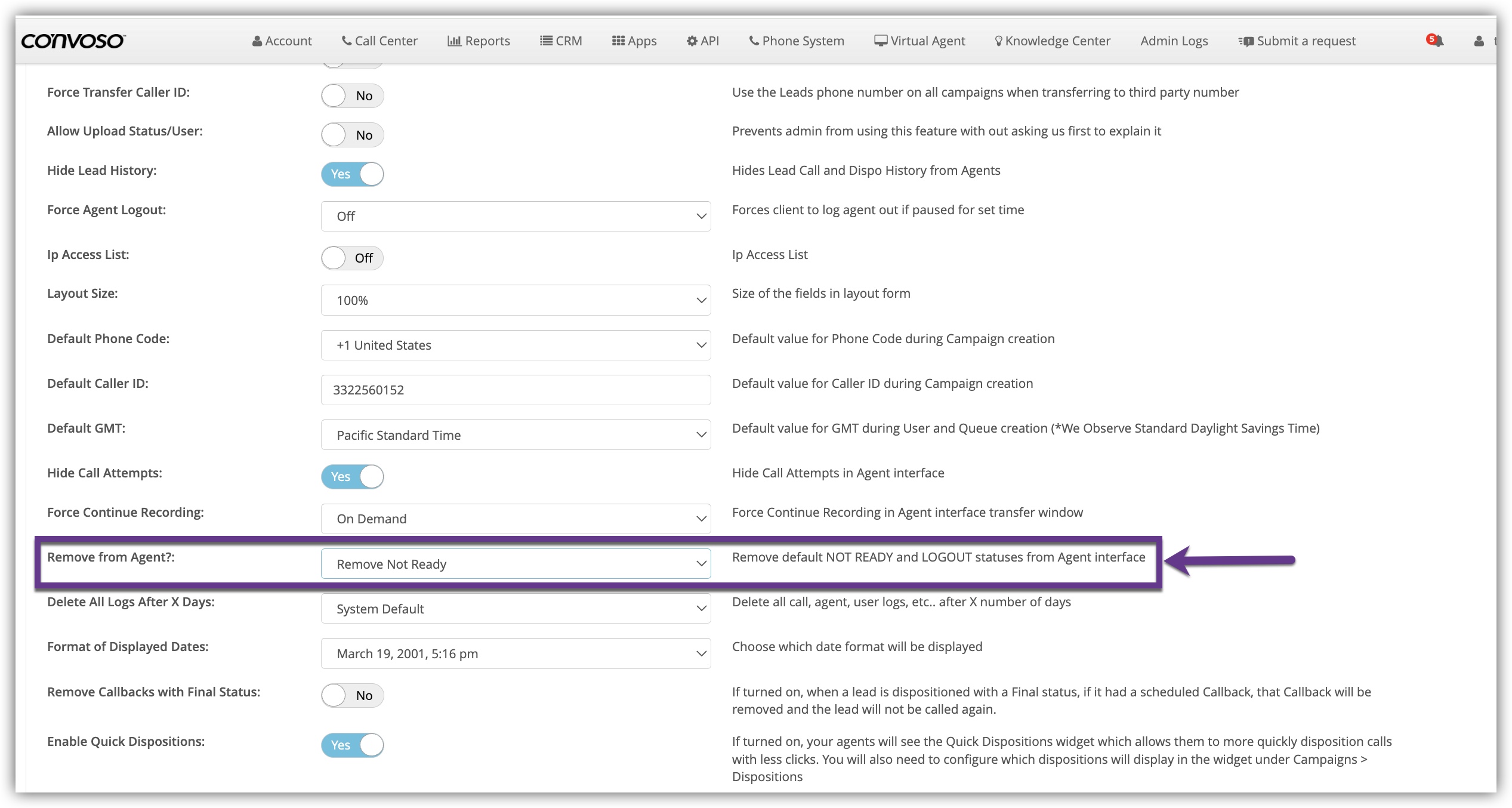Toggle Allow Upload Status/User switch

[353, 135]
